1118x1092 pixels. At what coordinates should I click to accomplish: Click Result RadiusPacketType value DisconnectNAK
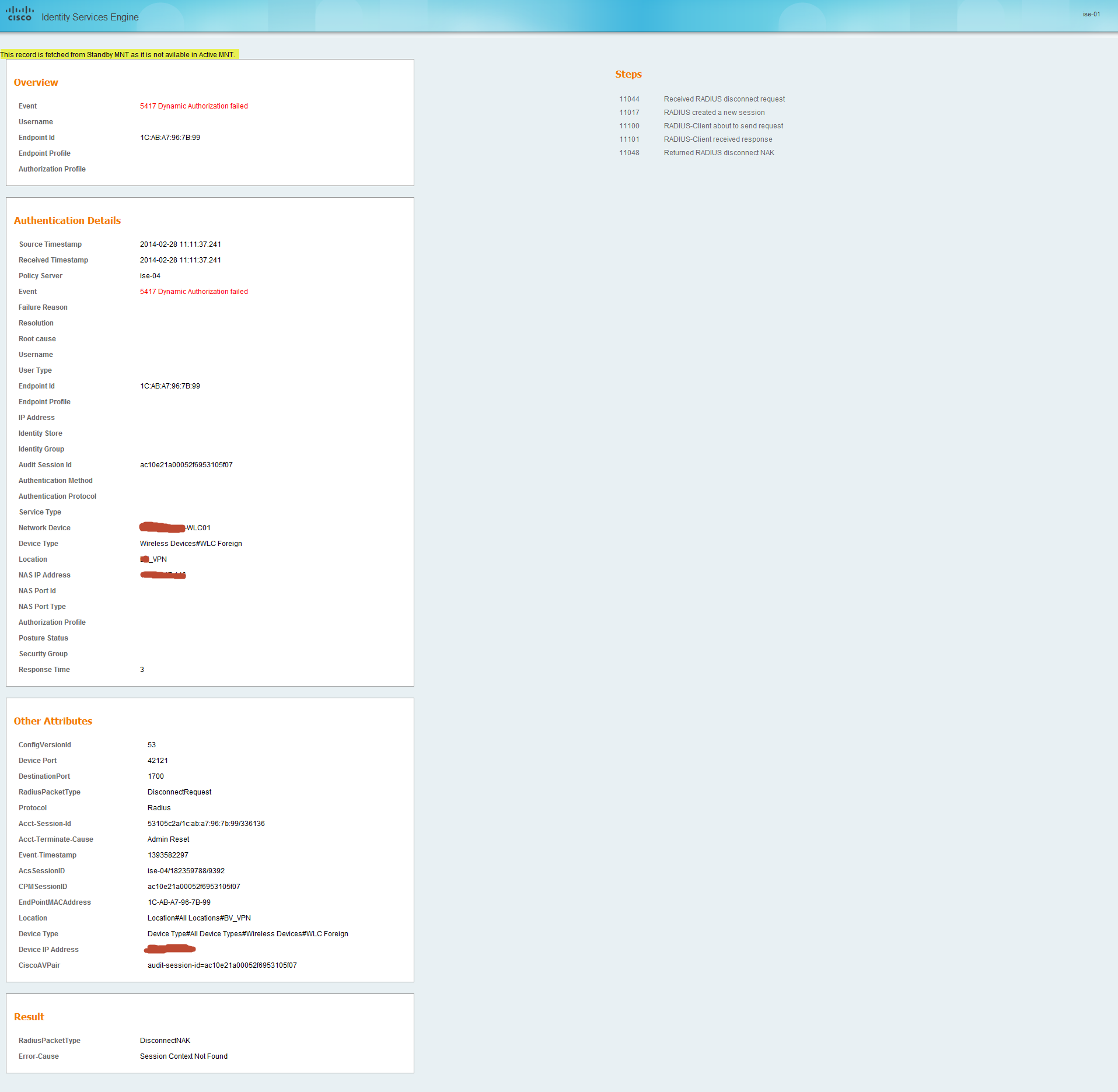pos(165,1041)
